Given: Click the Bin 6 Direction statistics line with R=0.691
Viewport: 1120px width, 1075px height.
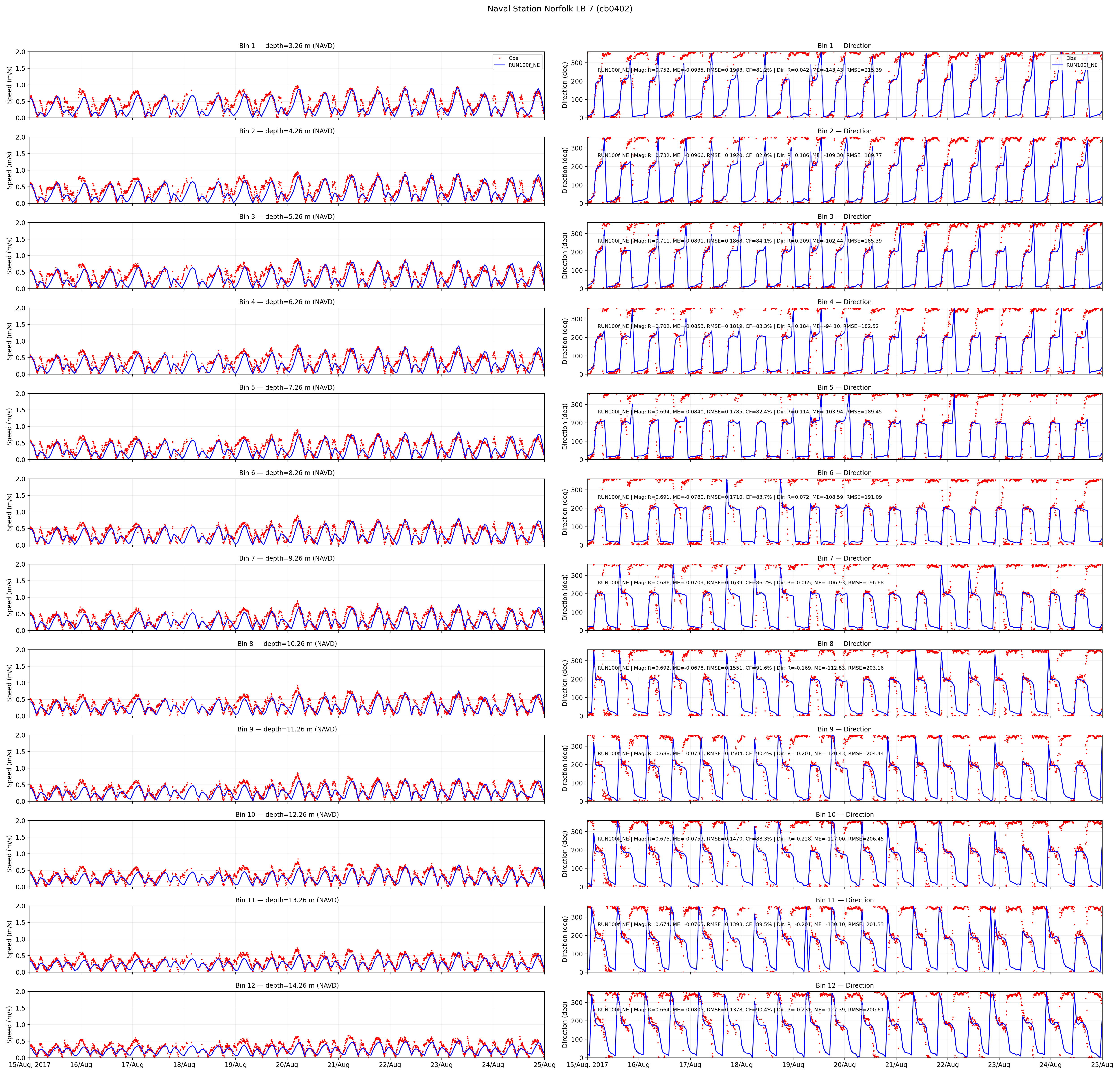Looking at the screenshot, I should tap(739, 497).
